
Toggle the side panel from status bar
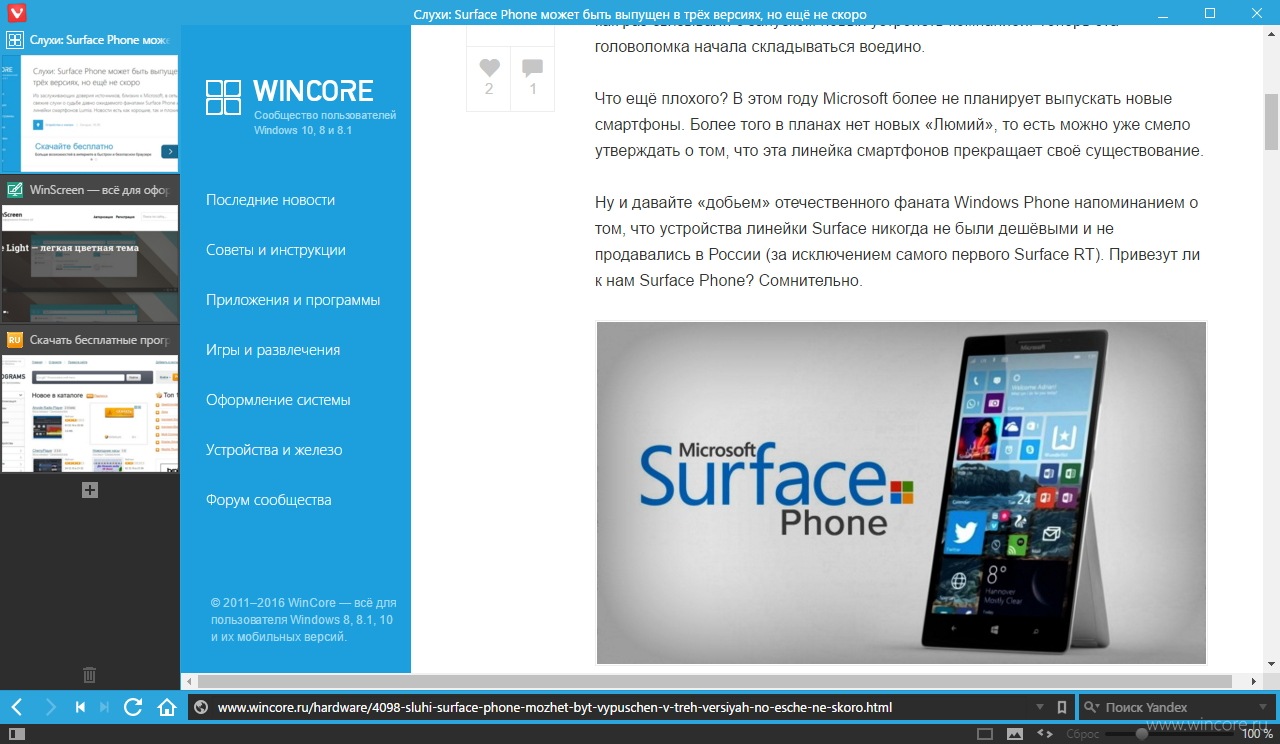tap(16, 734)
